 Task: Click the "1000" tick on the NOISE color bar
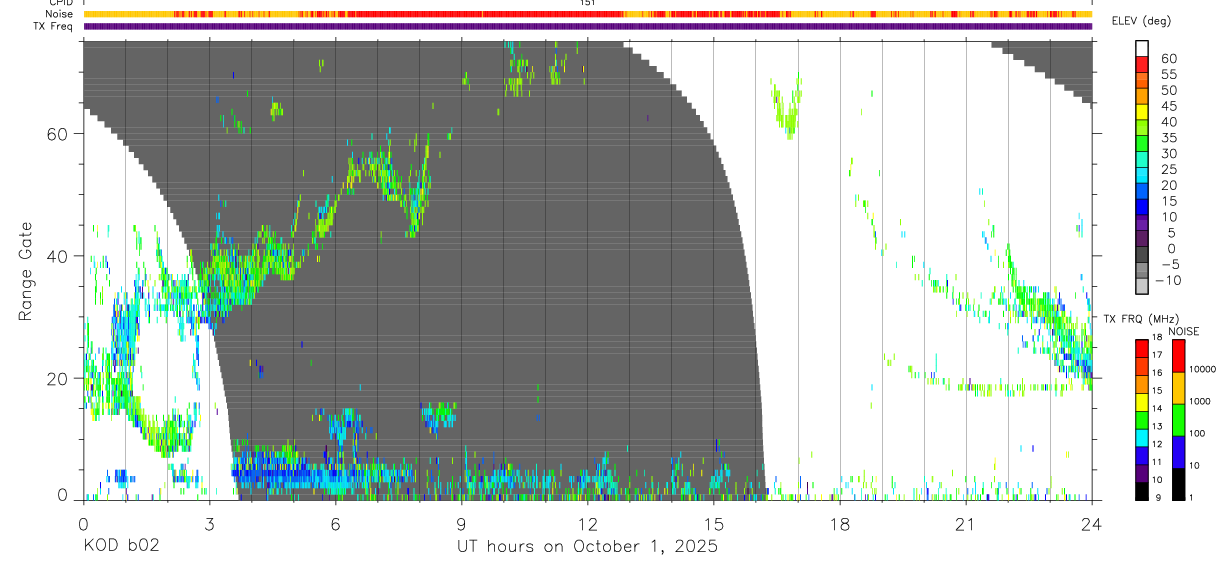(1201, 401)
